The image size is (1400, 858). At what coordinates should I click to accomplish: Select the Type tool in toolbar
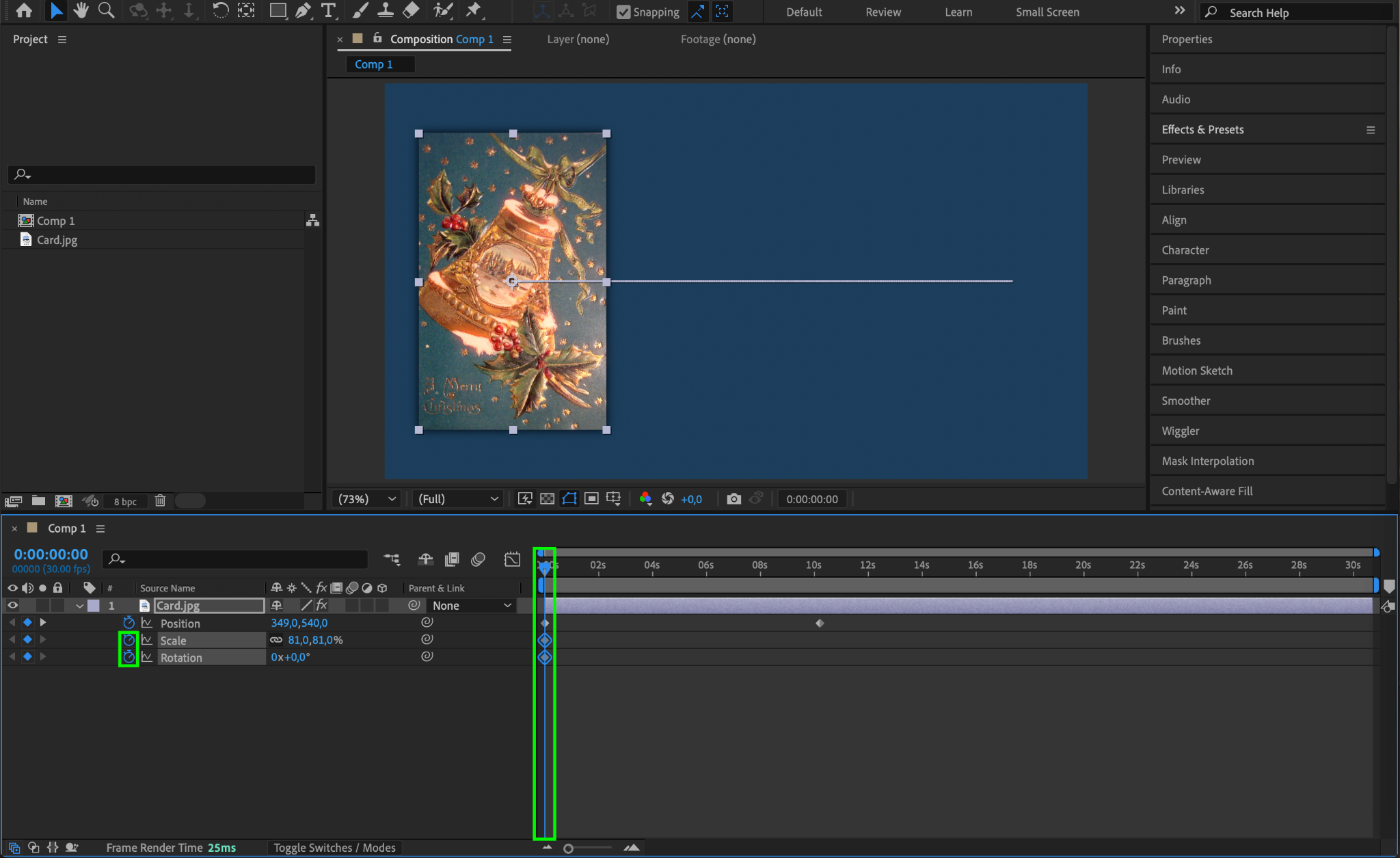pos(329,10)
